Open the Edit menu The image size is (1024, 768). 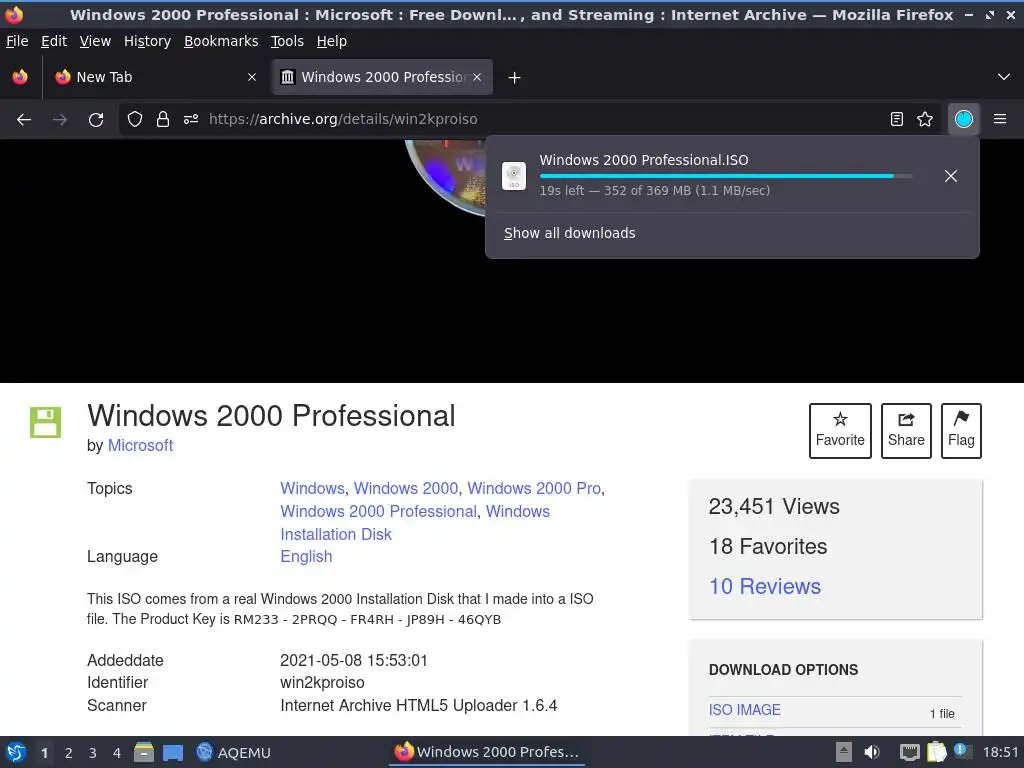click(x=54, y=41)
